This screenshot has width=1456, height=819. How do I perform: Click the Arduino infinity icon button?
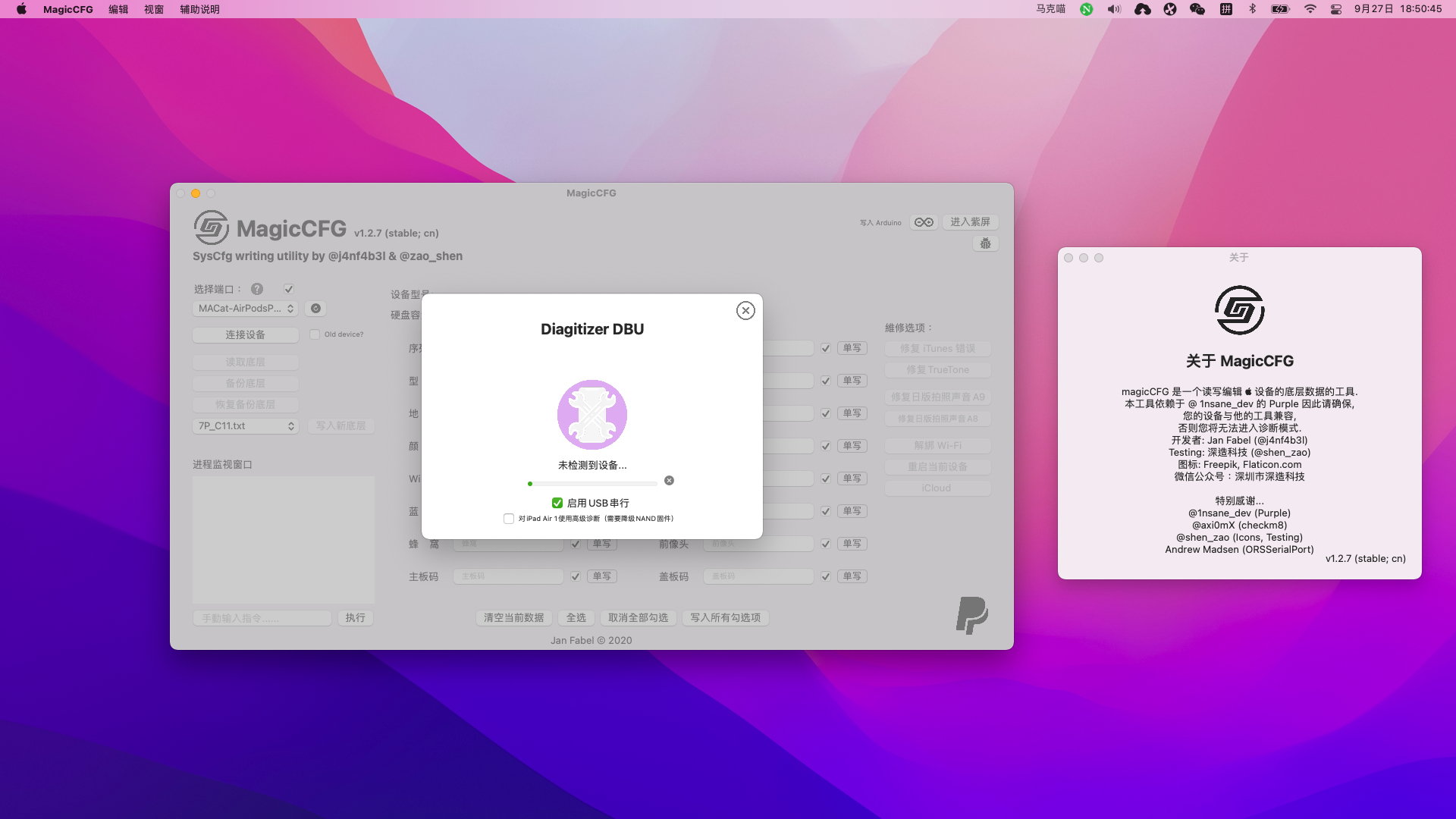pyautogui.click(x=924, y=222)
